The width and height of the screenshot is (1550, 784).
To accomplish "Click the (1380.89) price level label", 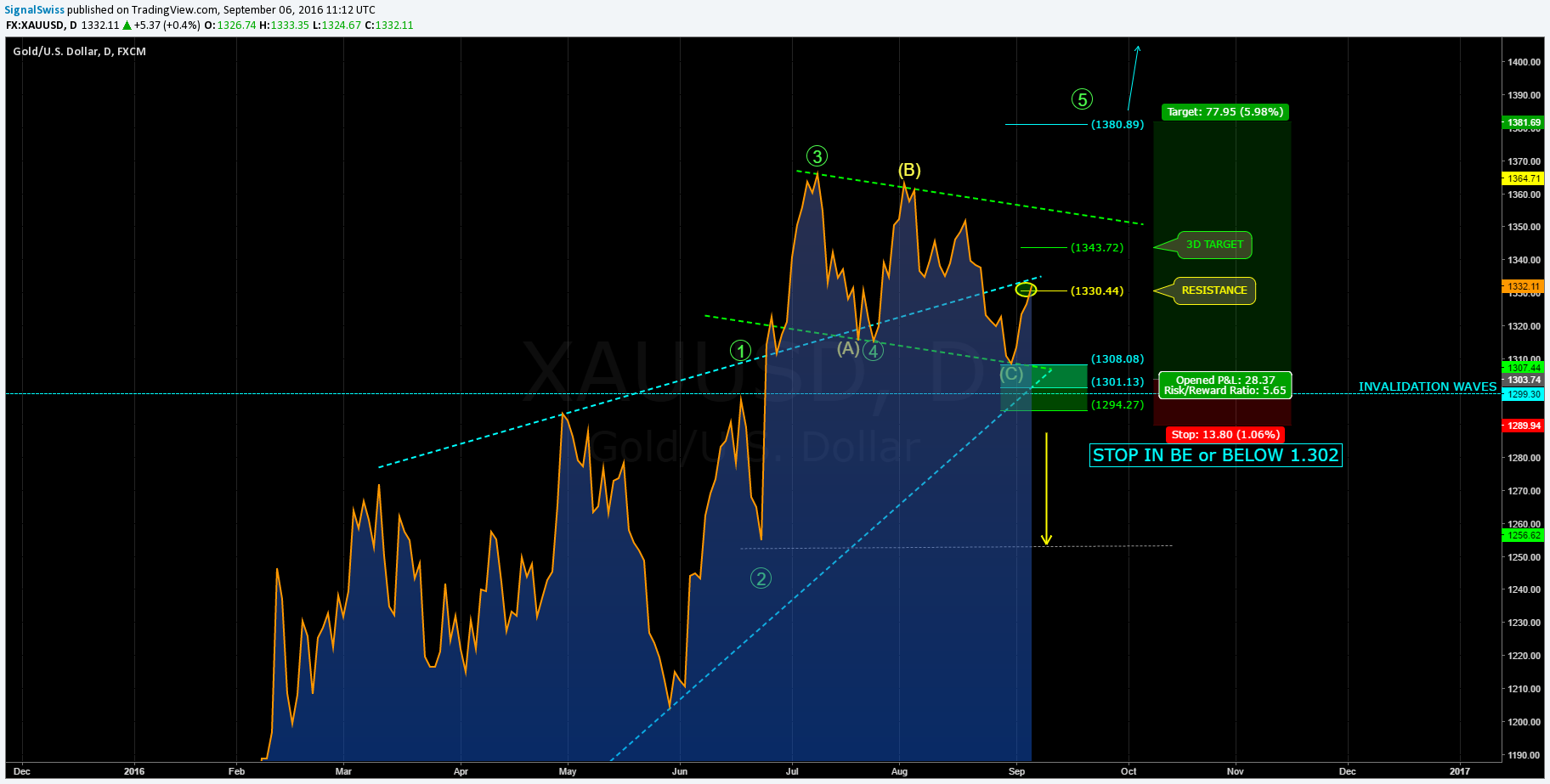I will [1117, 125].
